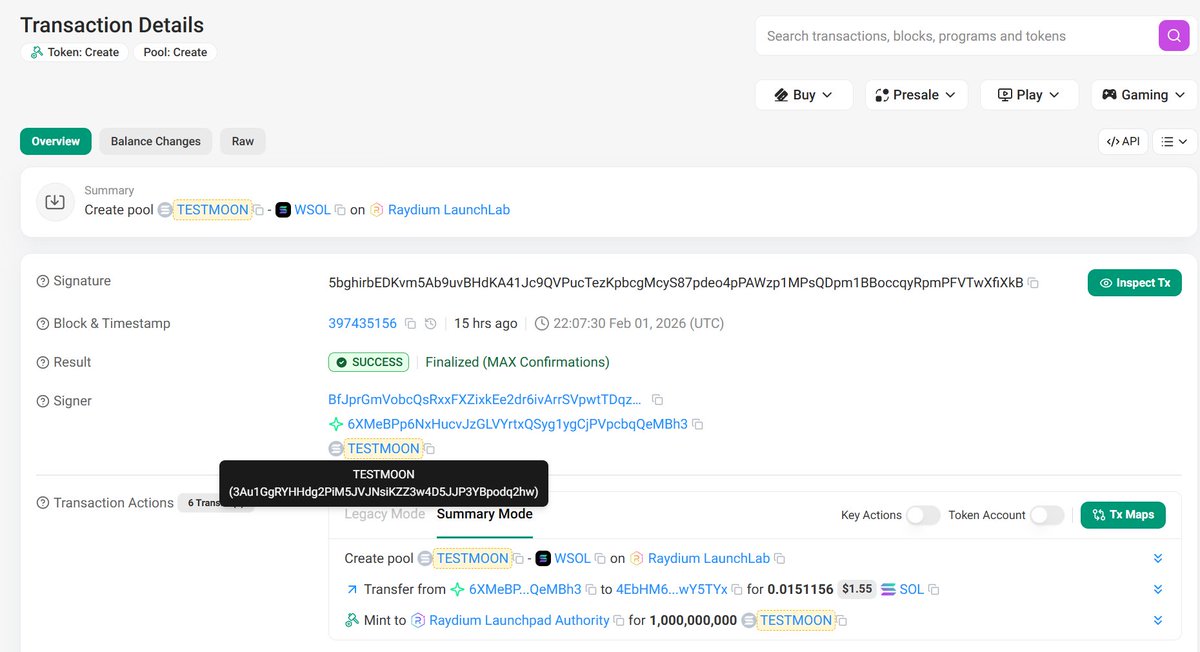The height and width of the screenshot is (652, 1200).
Task: Click the purple search magnifier button
Action: [1173, 36]
